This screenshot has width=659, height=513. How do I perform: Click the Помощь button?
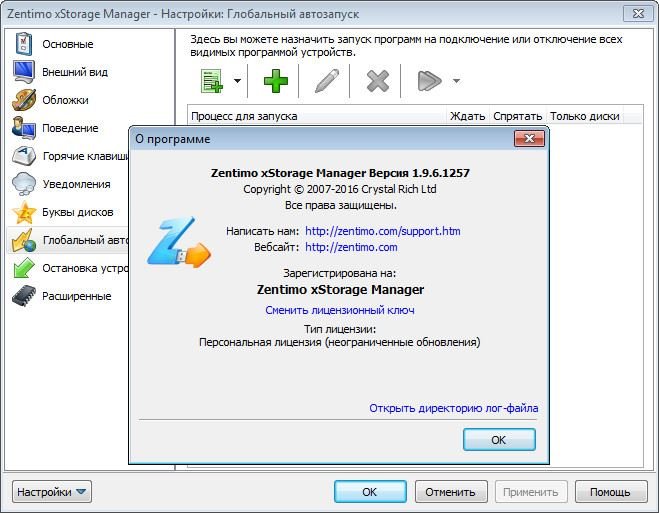[x=611, y=492]
